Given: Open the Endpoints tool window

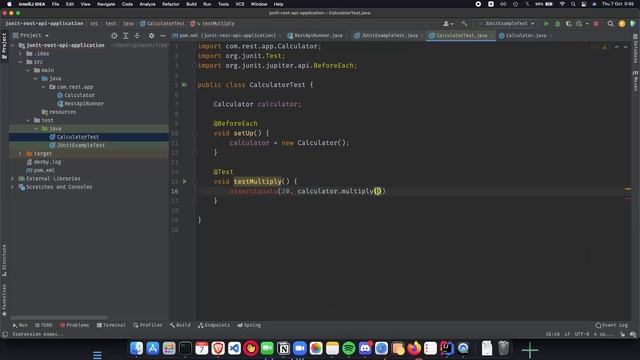Looking at the screenshot, I should [x=214, y=325].
